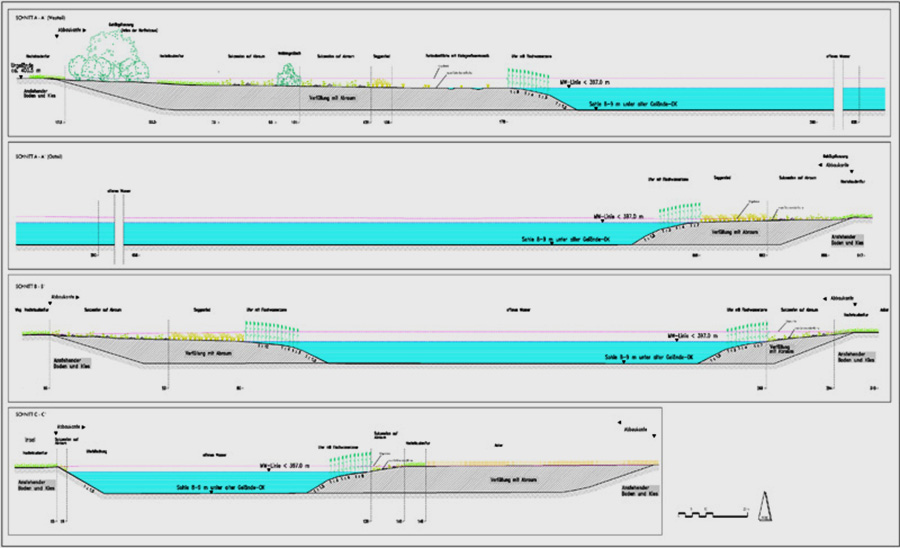
Task: Select the small shrub symbol in the top section
Action: pyautogui.click(x=288, y=75)
